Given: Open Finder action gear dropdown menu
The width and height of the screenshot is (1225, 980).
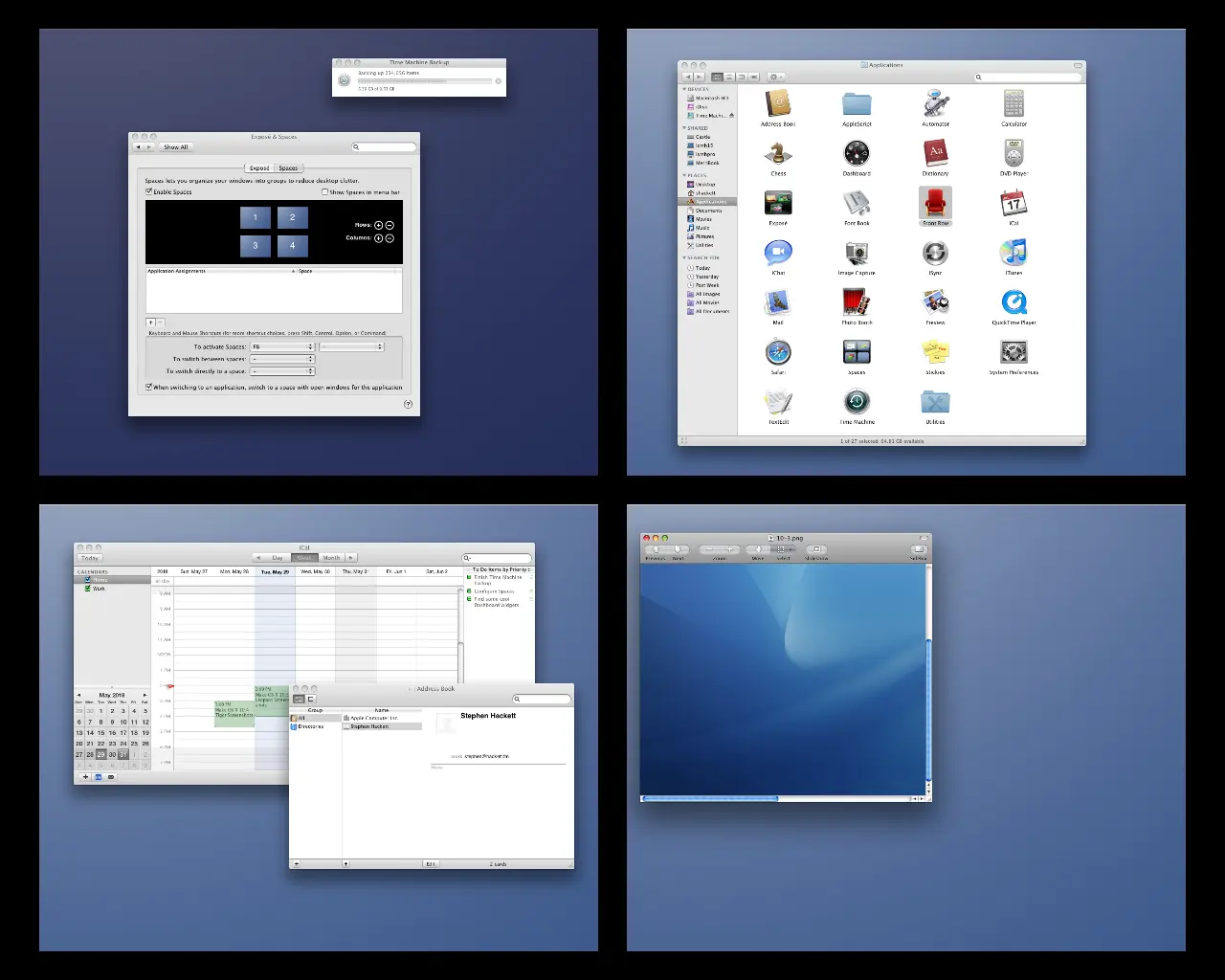Looking at the screenshot, I should click(776, 77).
